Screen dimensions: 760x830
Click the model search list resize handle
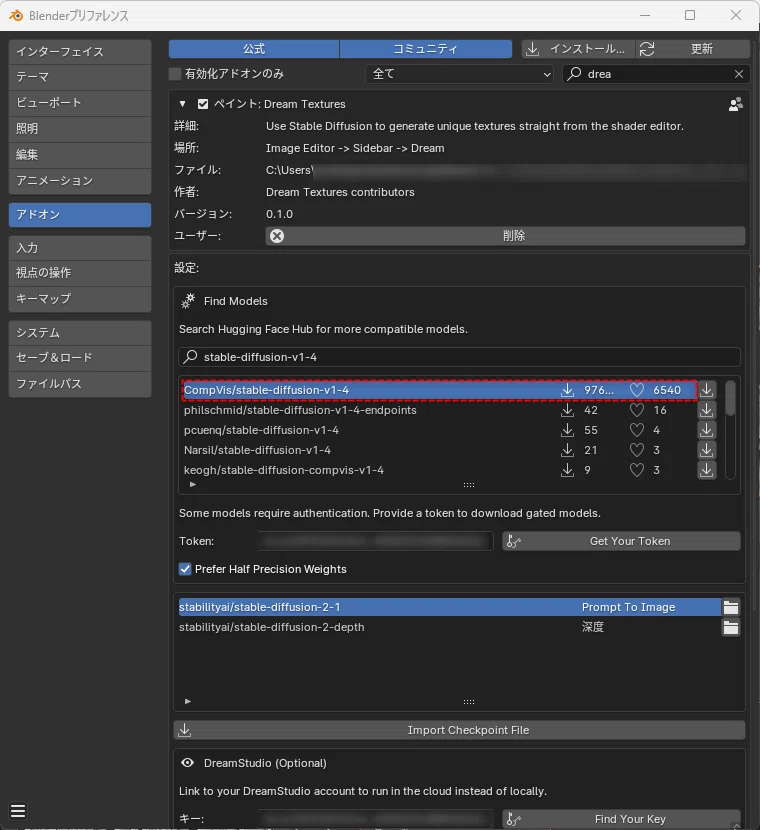coord(469,485)
